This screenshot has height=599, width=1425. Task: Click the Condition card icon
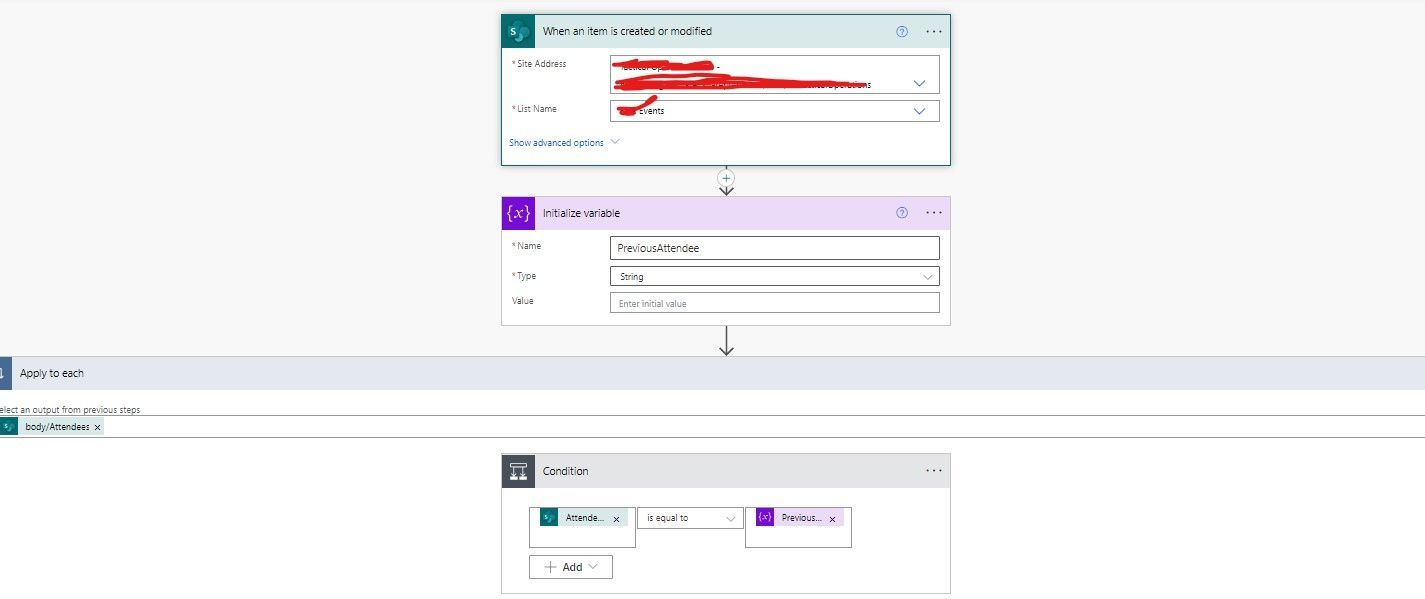pyautogui.click(x=518, y=471)
